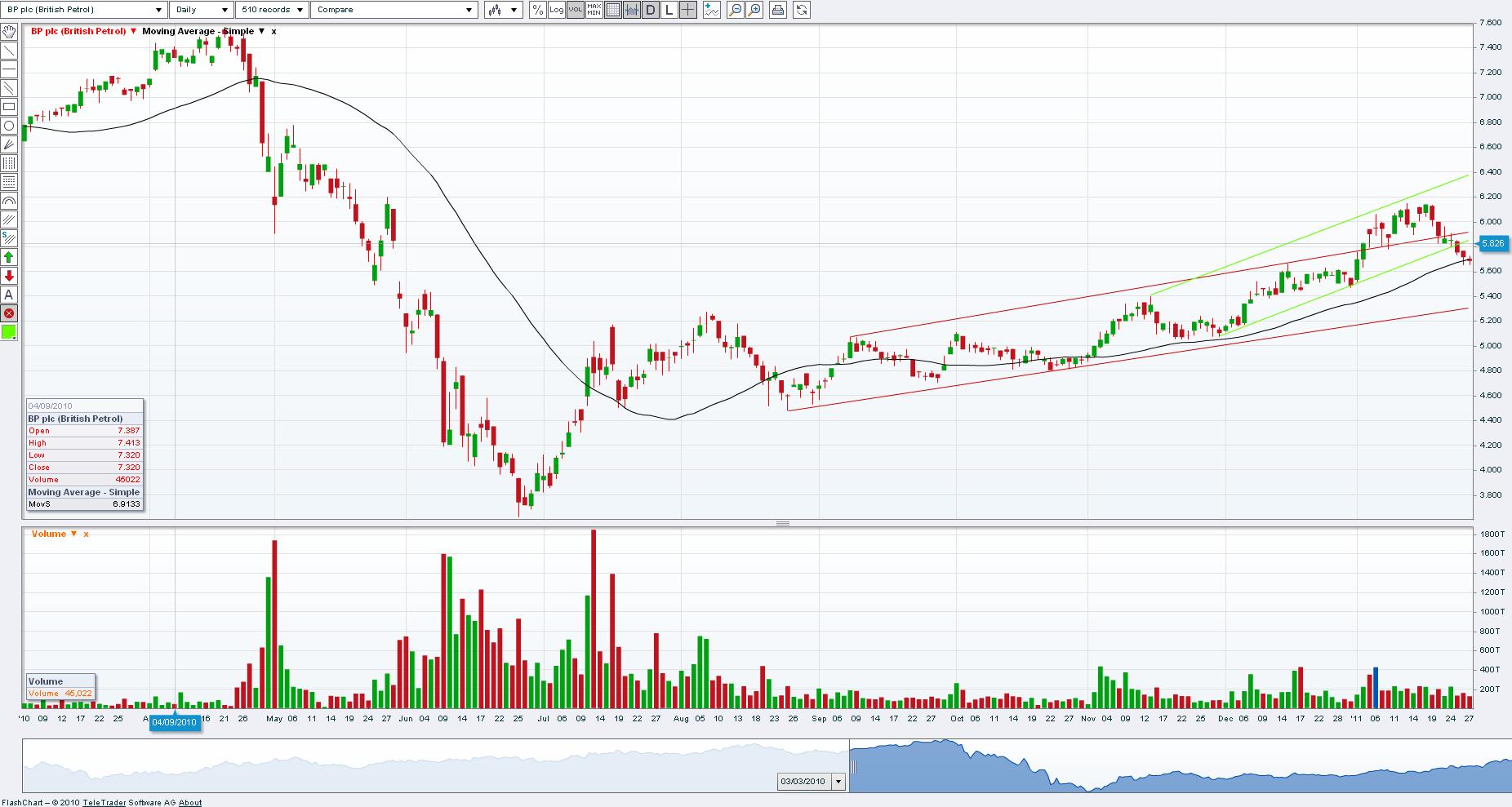
Task: Toggle the crosshair cursor
Action: 687,10
